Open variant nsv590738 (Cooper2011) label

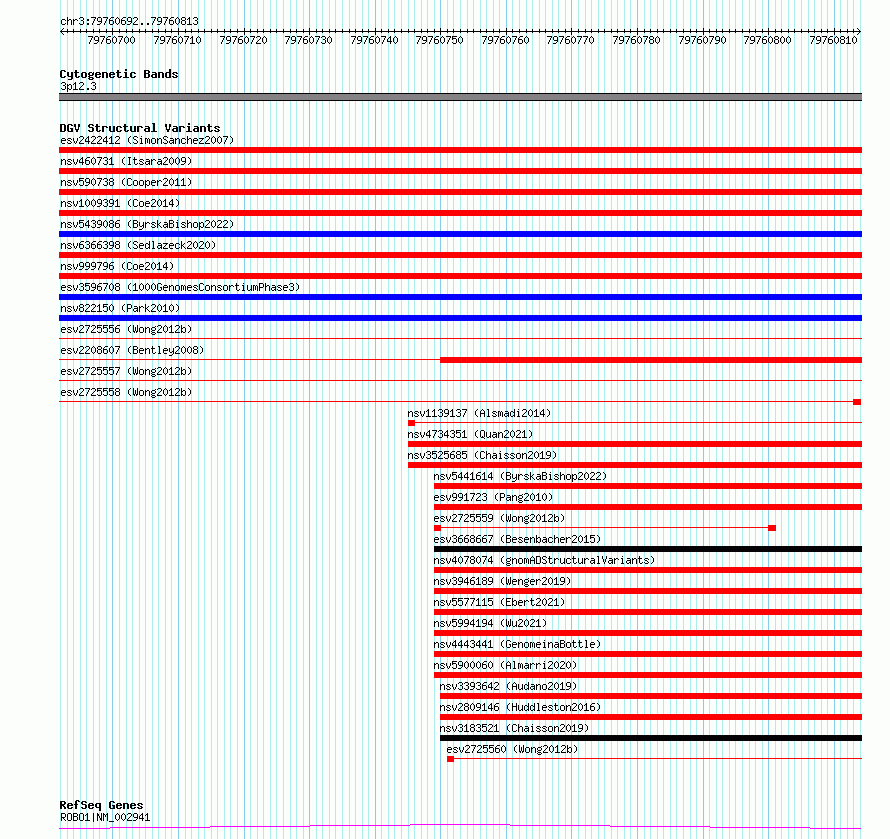(x=126, y=182)
